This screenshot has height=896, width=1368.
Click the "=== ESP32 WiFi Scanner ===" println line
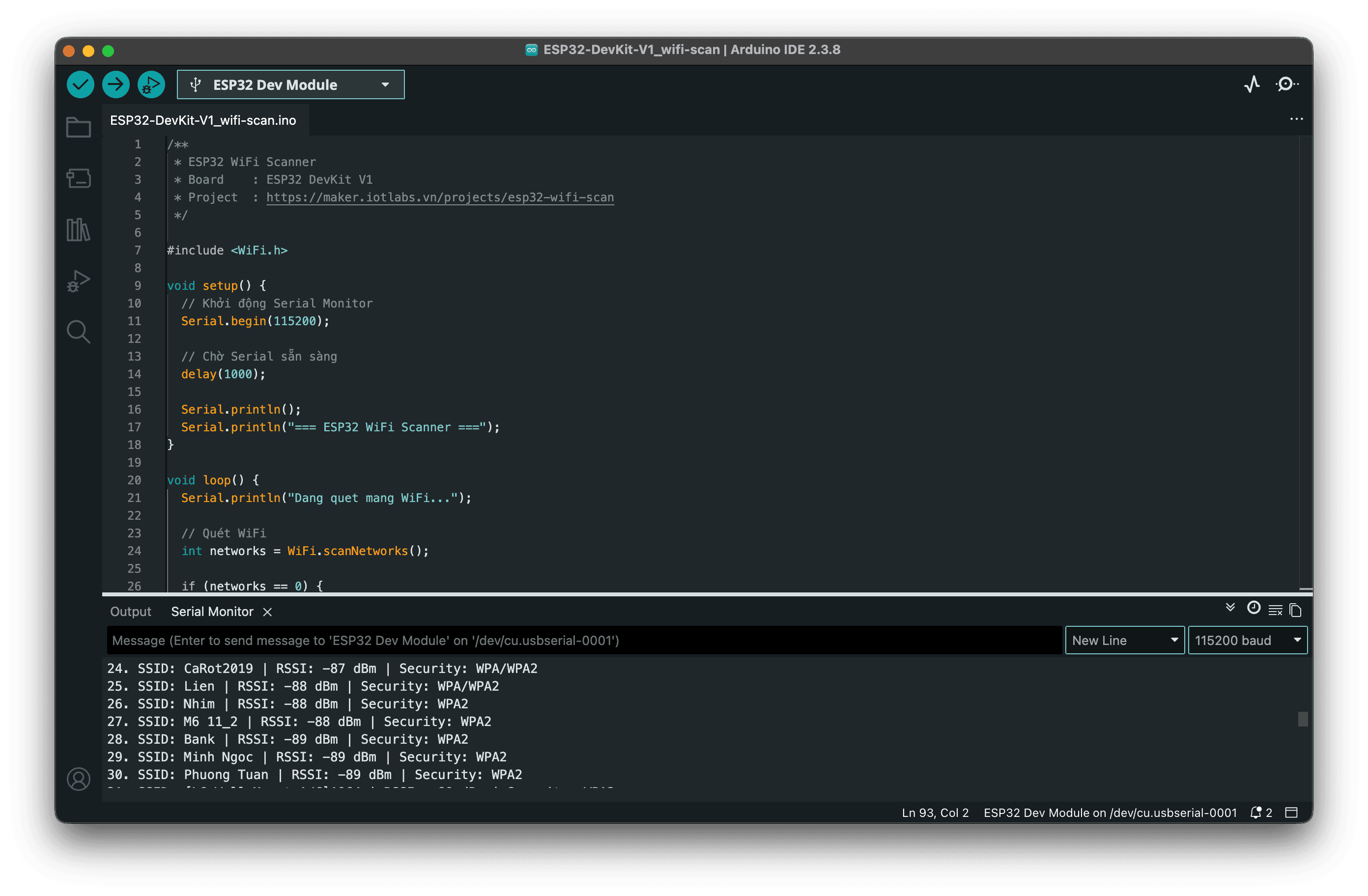pyautogui.click(x=340, y=427)
